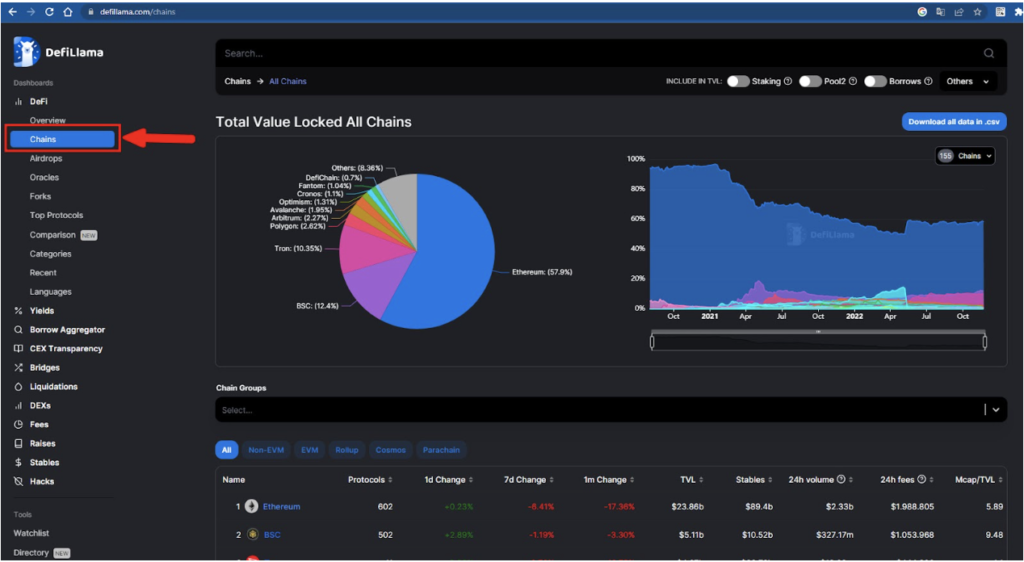Click the search magnifier icon
Screen dimensions: 1024x562
(989, 54)
